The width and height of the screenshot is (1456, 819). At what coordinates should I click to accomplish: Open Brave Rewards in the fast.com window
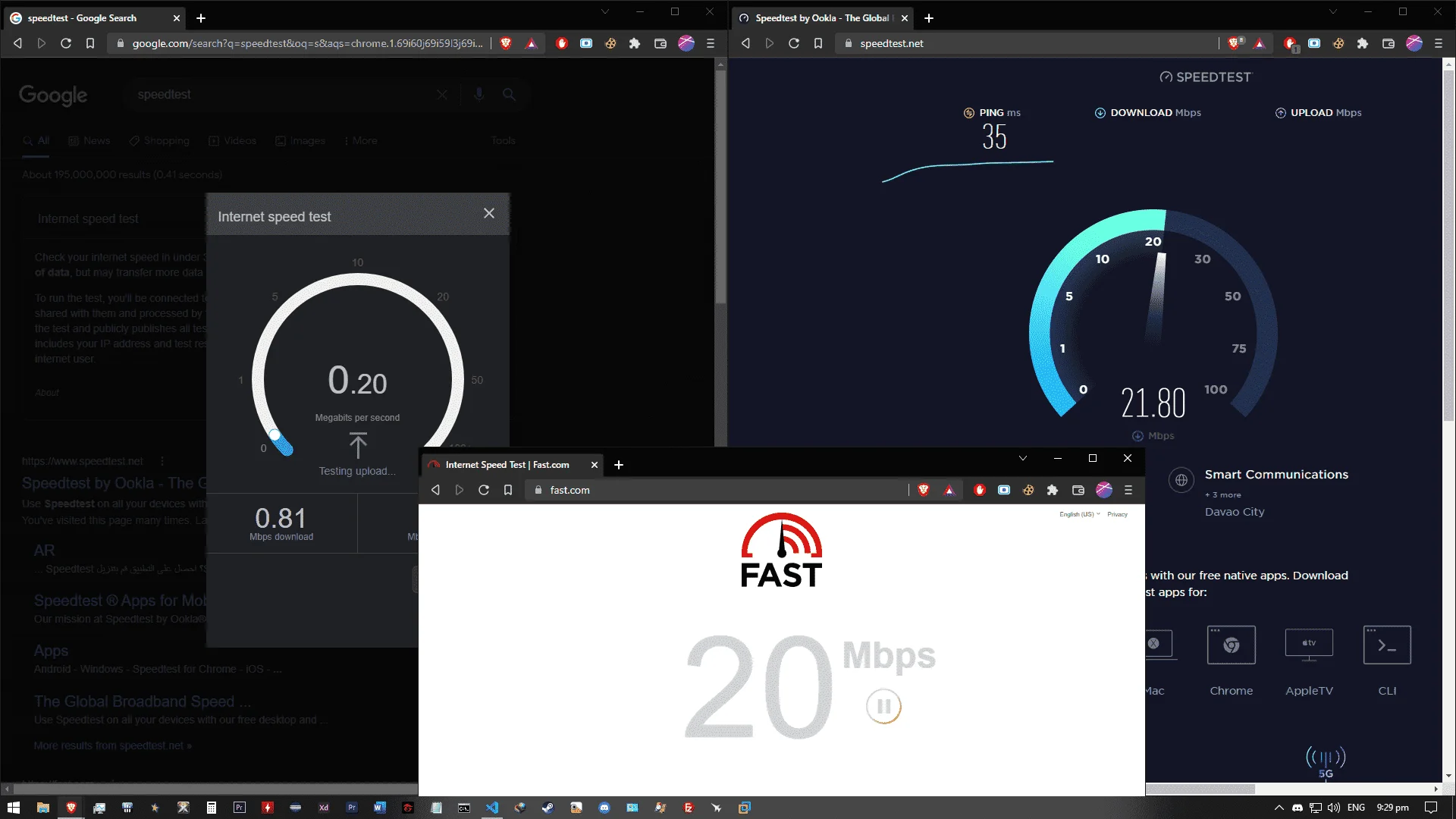[949, 490]
